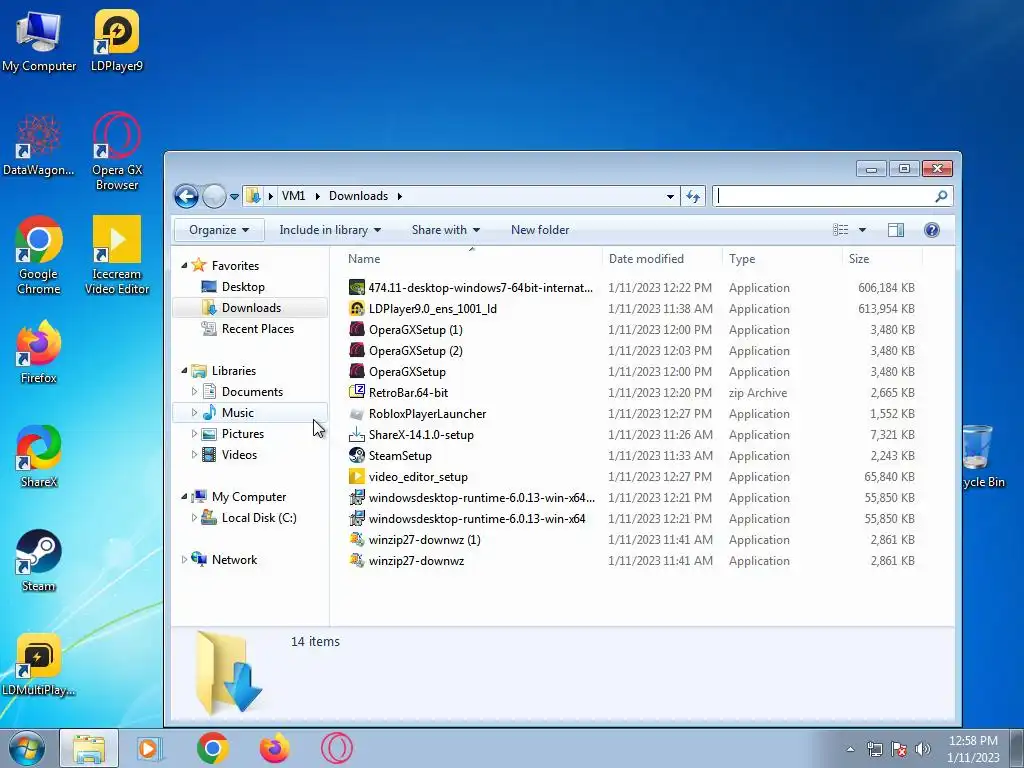Open the My Computer desktop icon

tap(39, 42)
